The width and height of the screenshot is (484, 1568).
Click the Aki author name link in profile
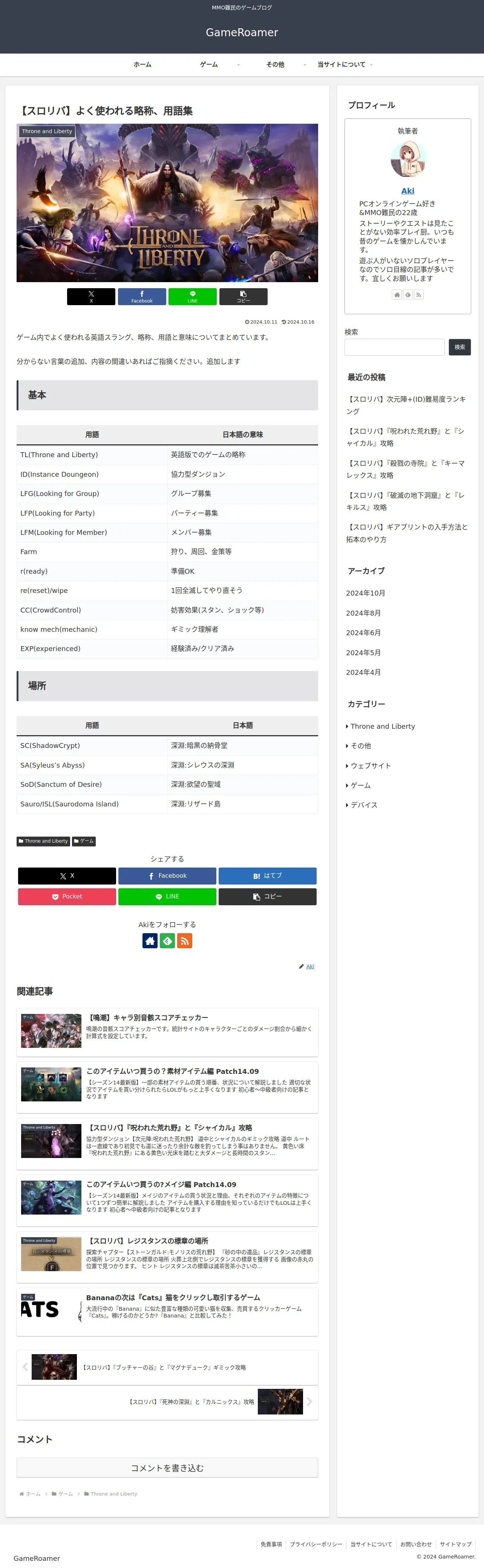click(408, 190)
